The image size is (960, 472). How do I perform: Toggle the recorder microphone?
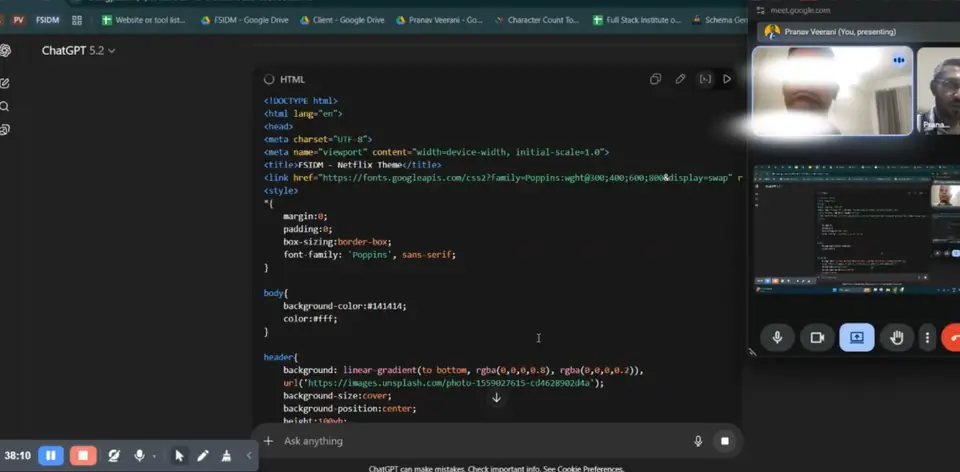click(x=140, y=455)
